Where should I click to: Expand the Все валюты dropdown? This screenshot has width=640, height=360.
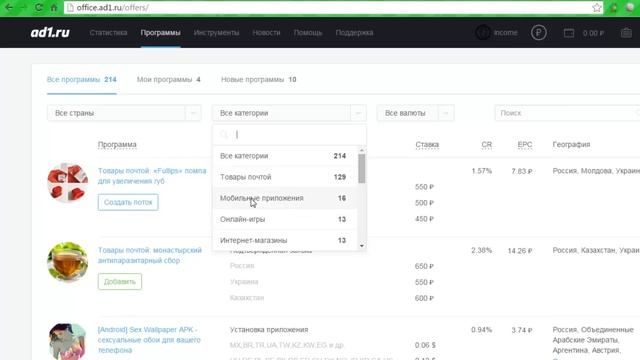pos(415,113)
